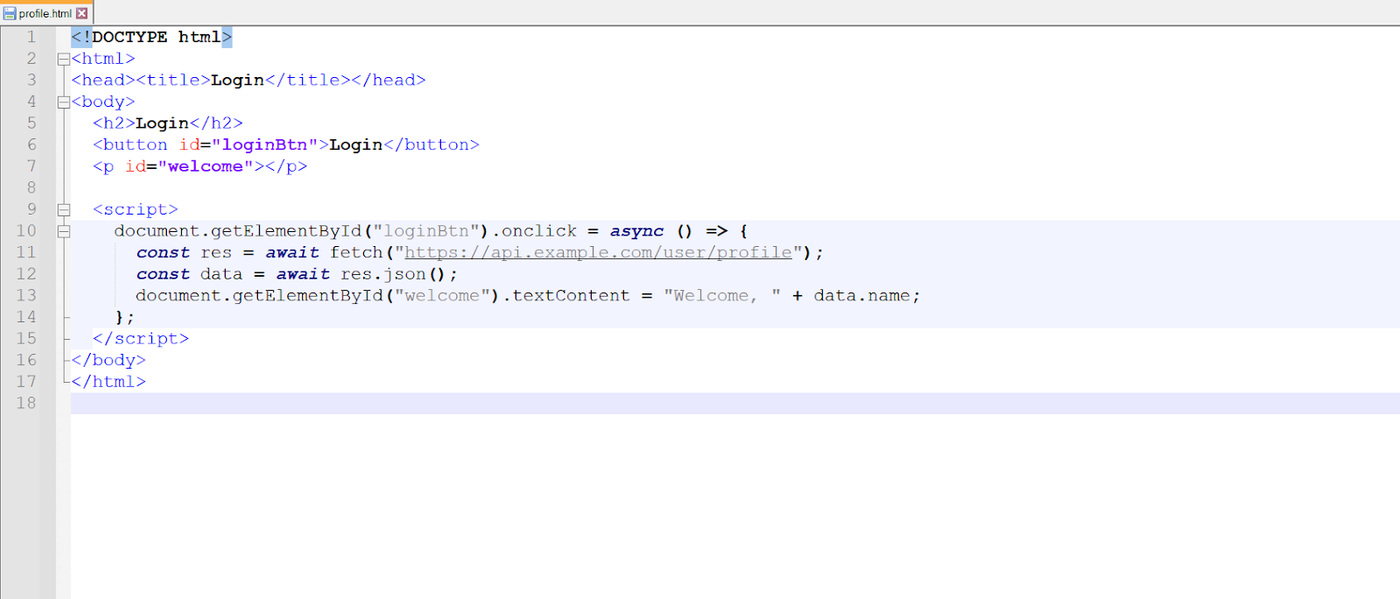This screenshot has height=599, width=1400.
Task: Click the res variable name after const
Action: click(x=216, y=252)
